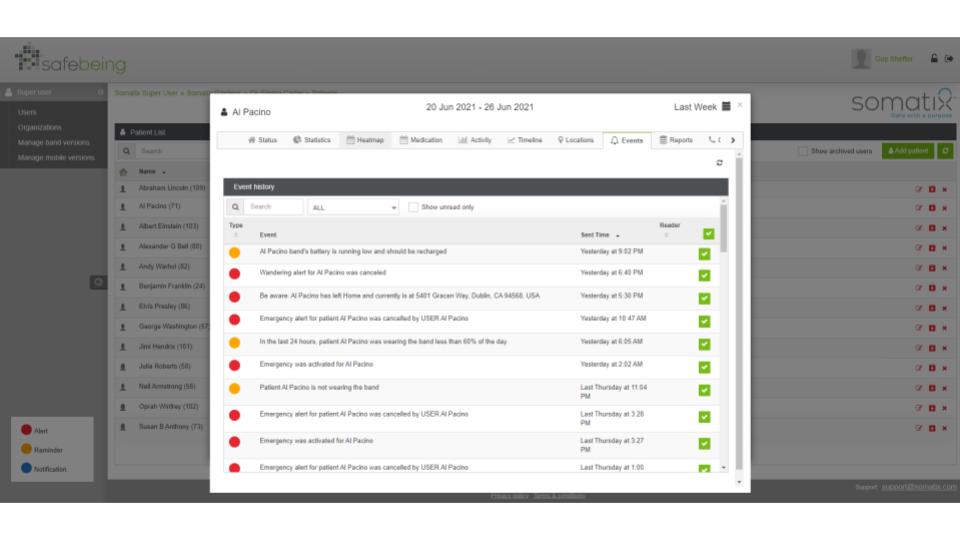Switch to the Status tab
Screen dimensions: 960x540
pos(262,140)
